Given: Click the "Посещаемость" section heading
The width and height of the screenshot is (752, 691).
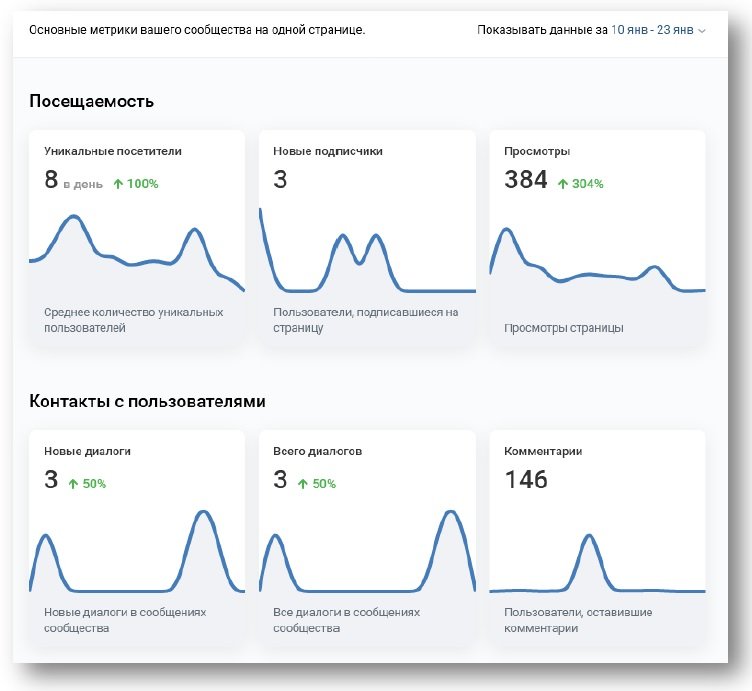Looking at the screenshot, I should (92, 101).
